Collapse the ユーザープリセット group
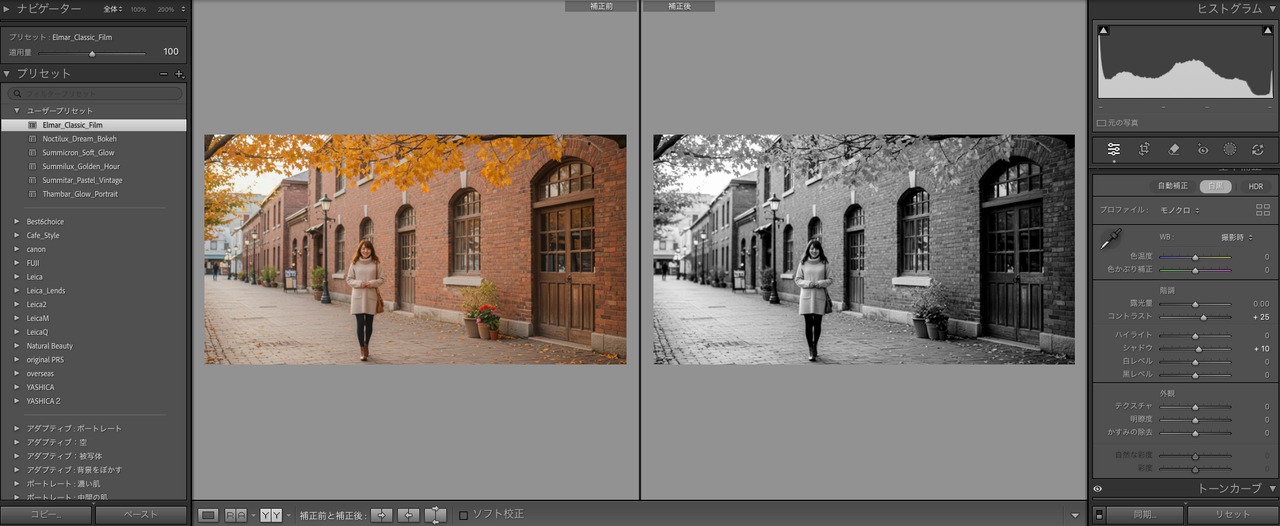Image resolution: width=1280 pixels, height=526 pixels. tap(17, 111)
